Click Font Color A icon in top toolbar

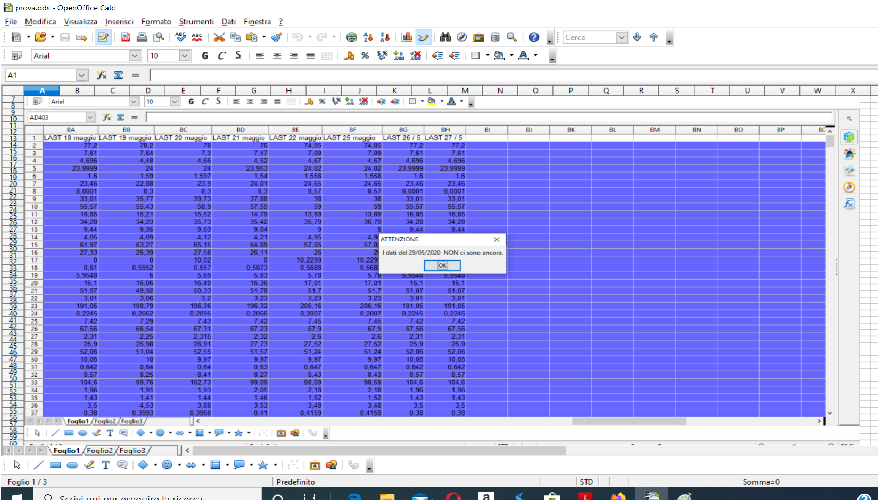tap(523, 55)
